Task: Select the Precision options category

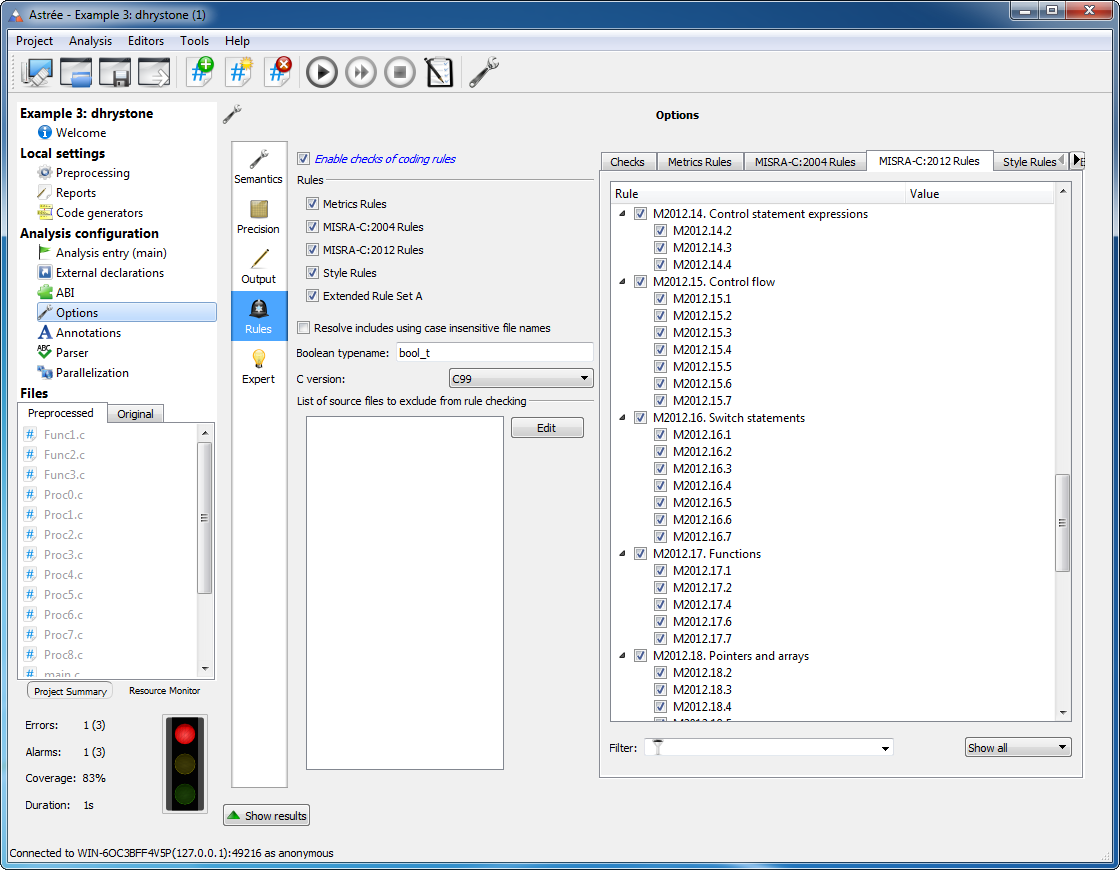Action: tap(259, 217)
